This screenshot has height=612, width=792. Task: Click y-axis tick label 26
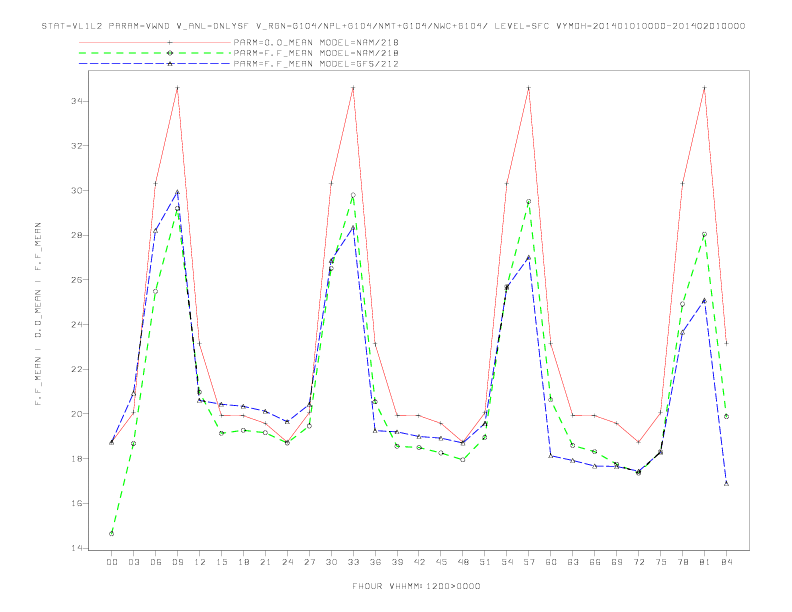click(77, 280)
